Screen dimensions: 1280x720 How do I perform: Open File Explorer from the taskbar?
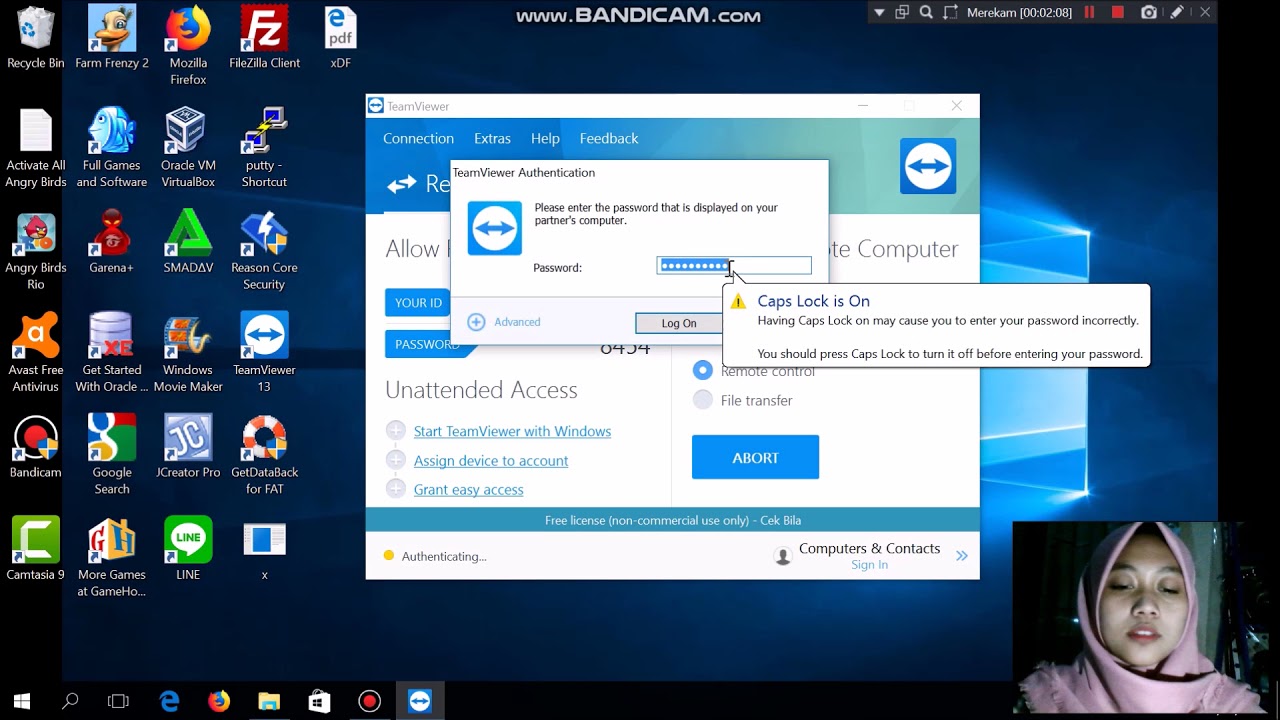coord(269,701)
